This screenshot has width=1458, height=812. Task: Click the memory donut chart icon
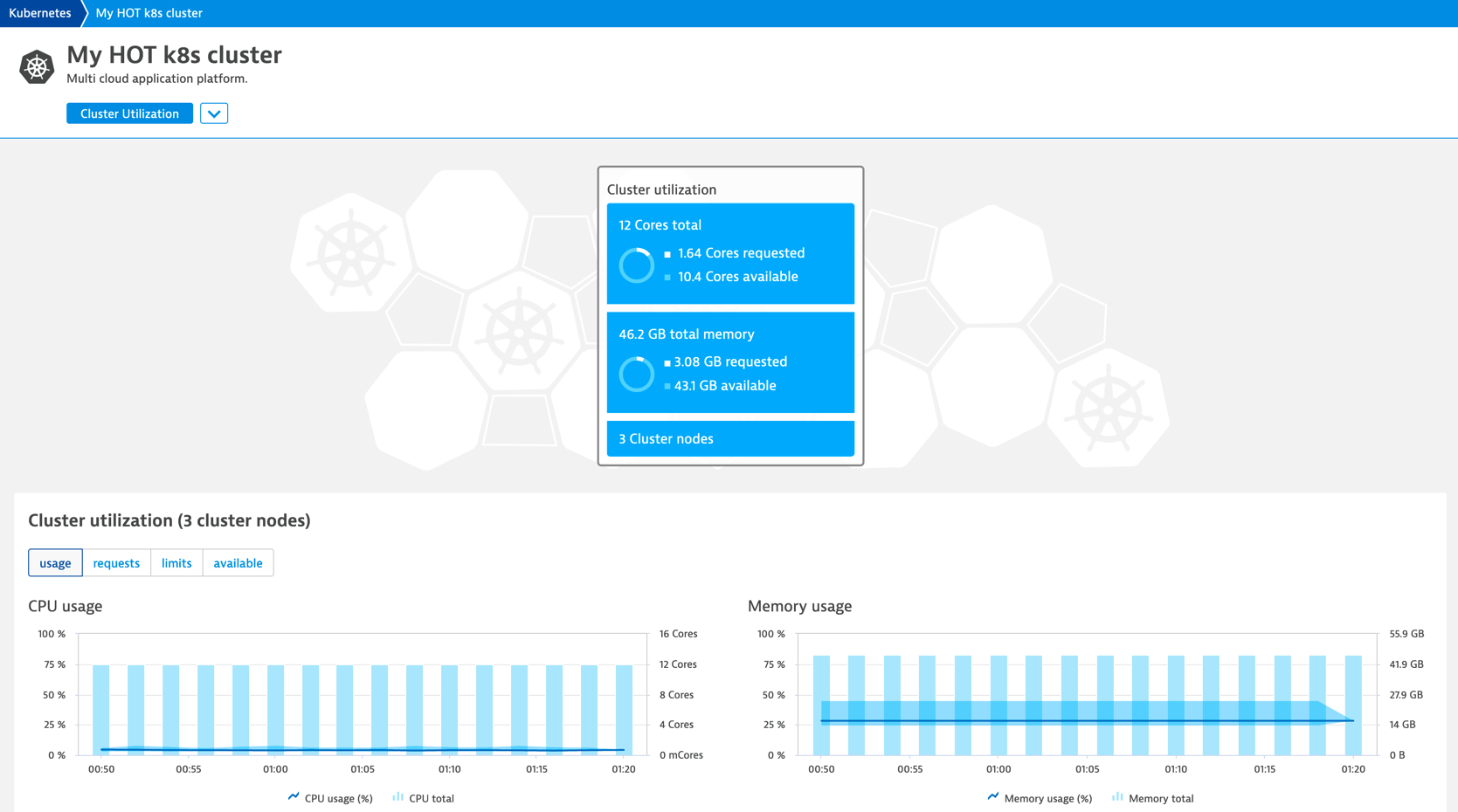click(637, 374)
